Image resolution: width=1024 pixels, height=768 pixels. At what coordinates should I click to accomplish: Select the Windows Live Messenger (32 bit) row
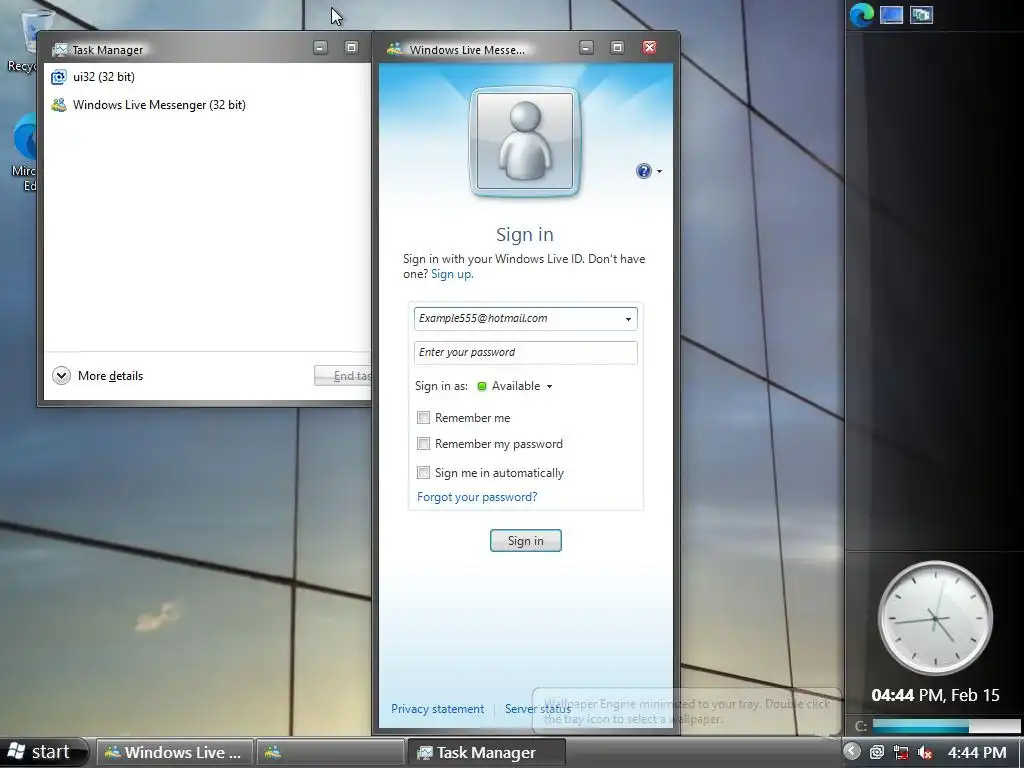point(208,104)
